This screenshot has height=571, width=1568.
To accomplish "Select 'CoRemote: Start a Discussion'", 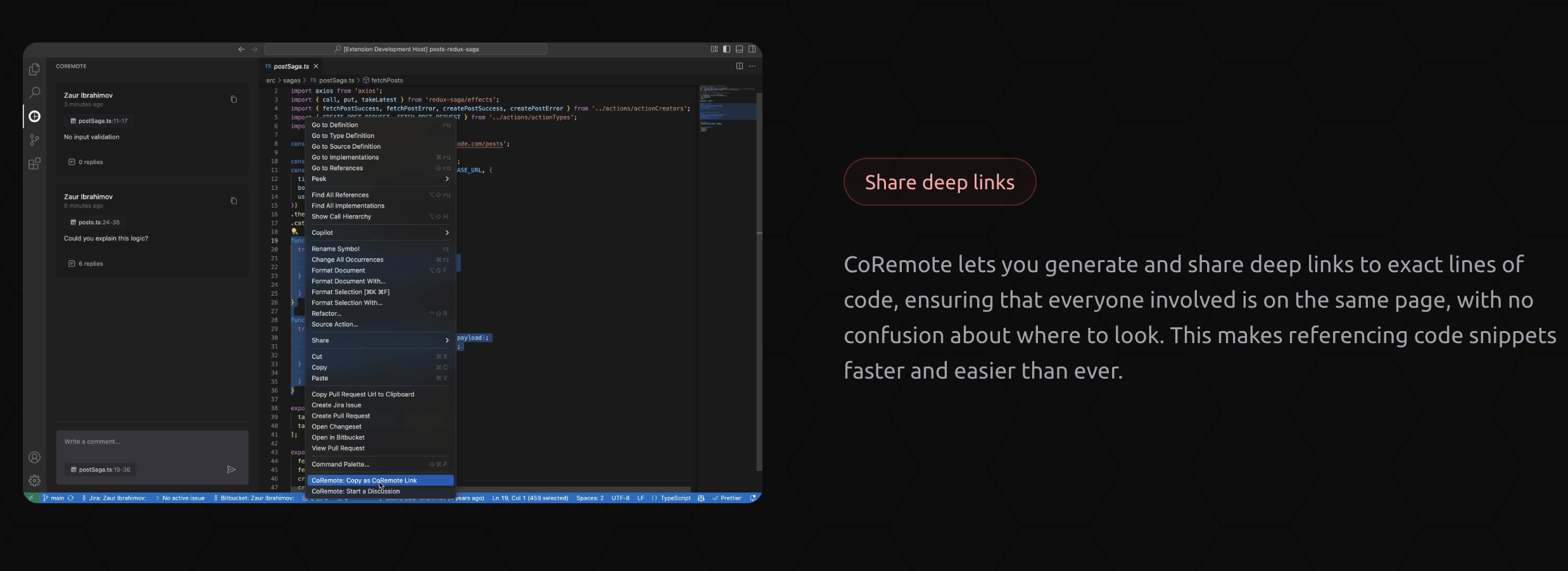I will (x=380, y=491).
